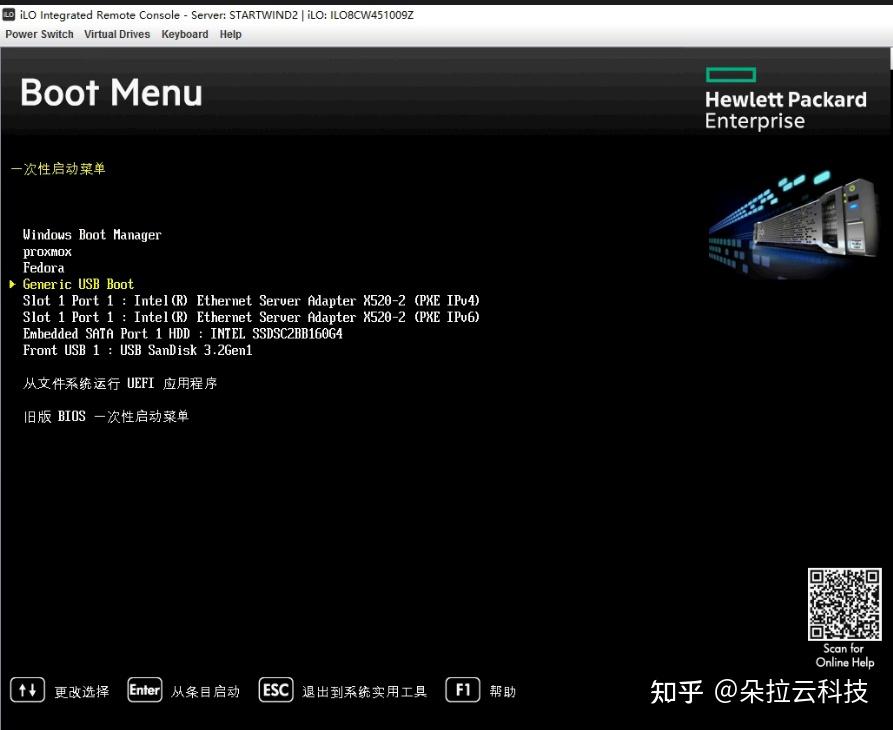Open the Keyboard menu

coord(184,34)
